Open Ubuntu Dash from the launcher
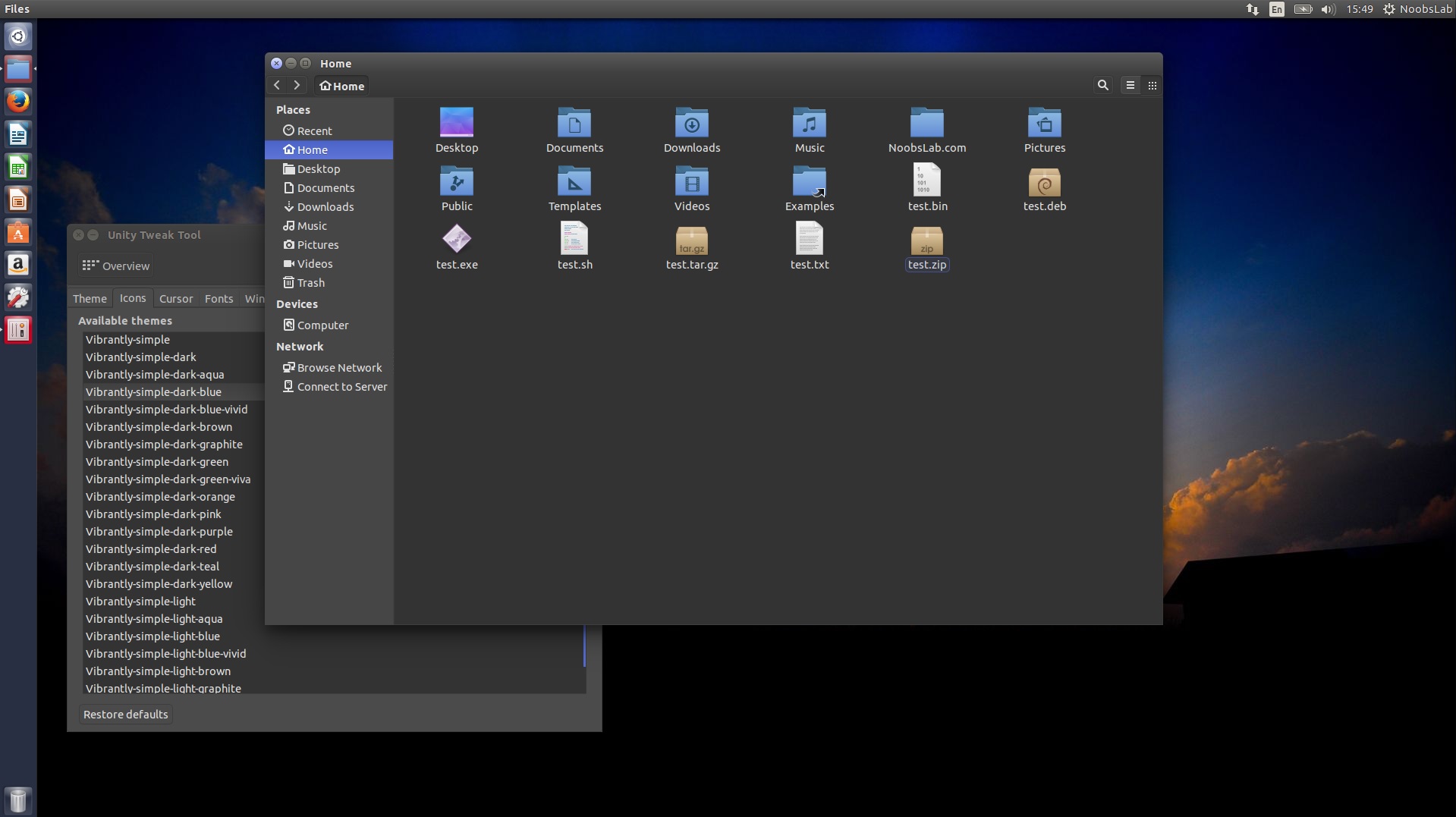 (x=18, y=36)
